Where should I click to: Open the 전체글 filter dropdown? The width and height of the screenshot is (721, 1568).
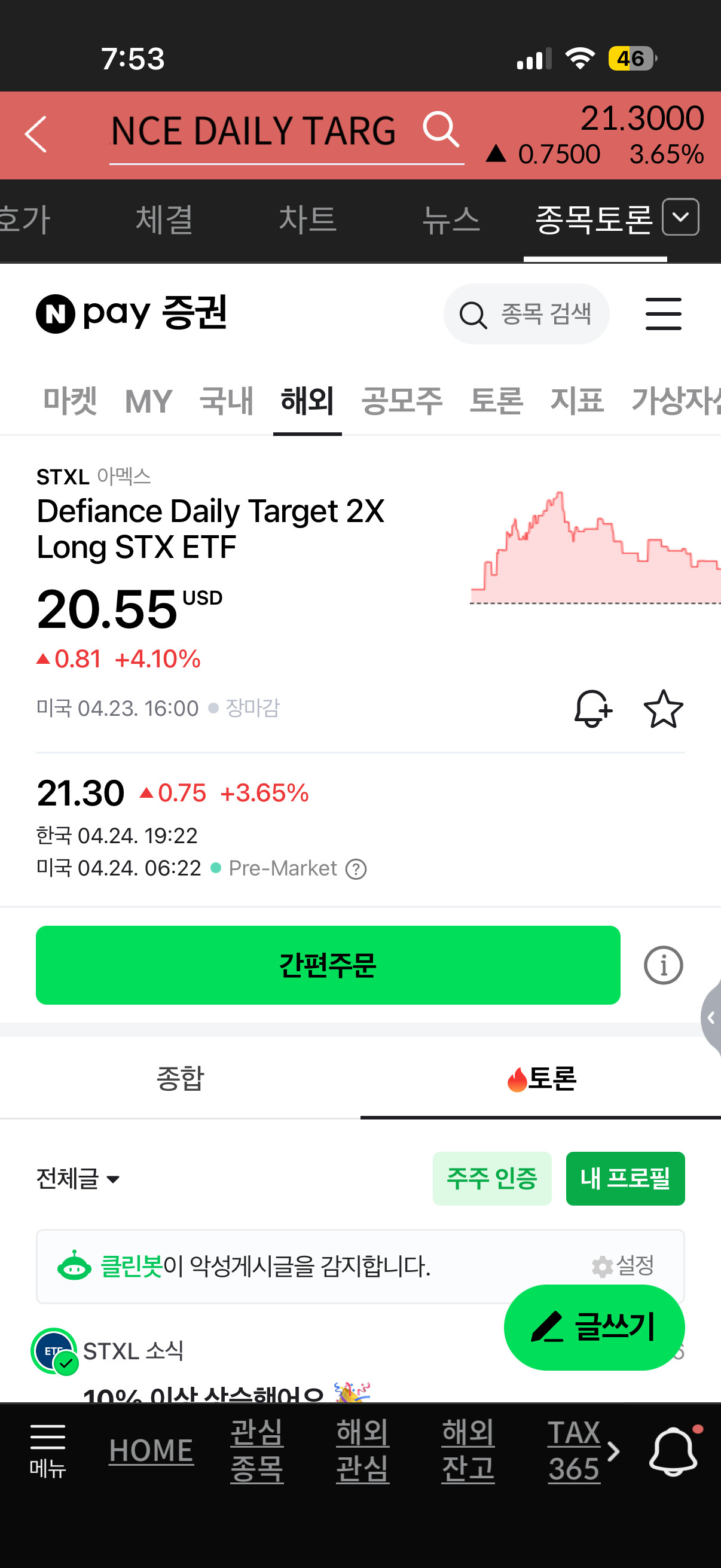tap(78, 1179)
